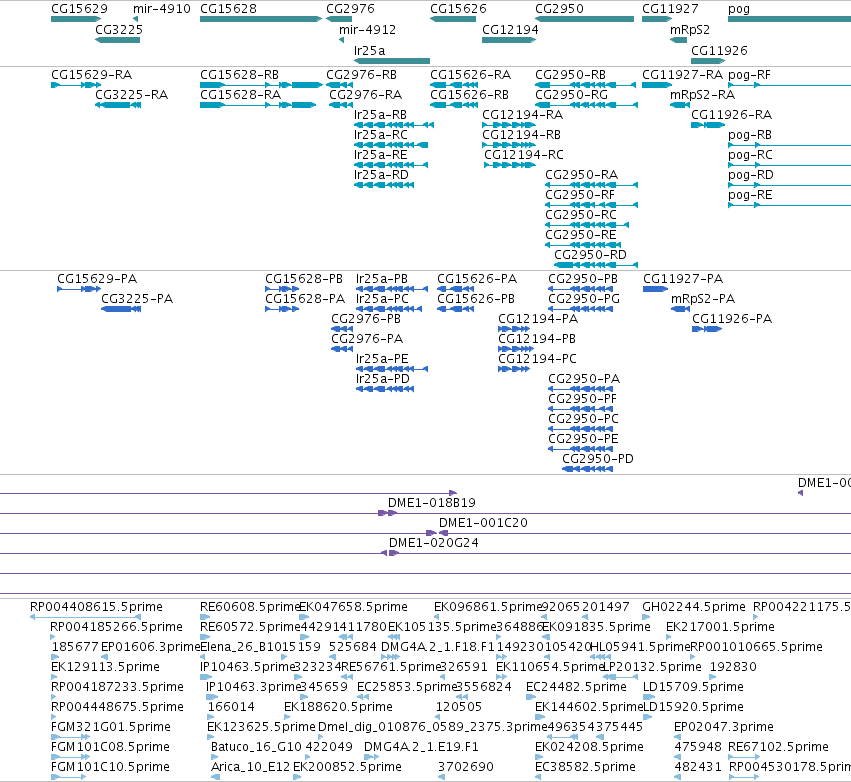Select transcript CG15626-RA
Screen dimensions: 851x782
454,85
